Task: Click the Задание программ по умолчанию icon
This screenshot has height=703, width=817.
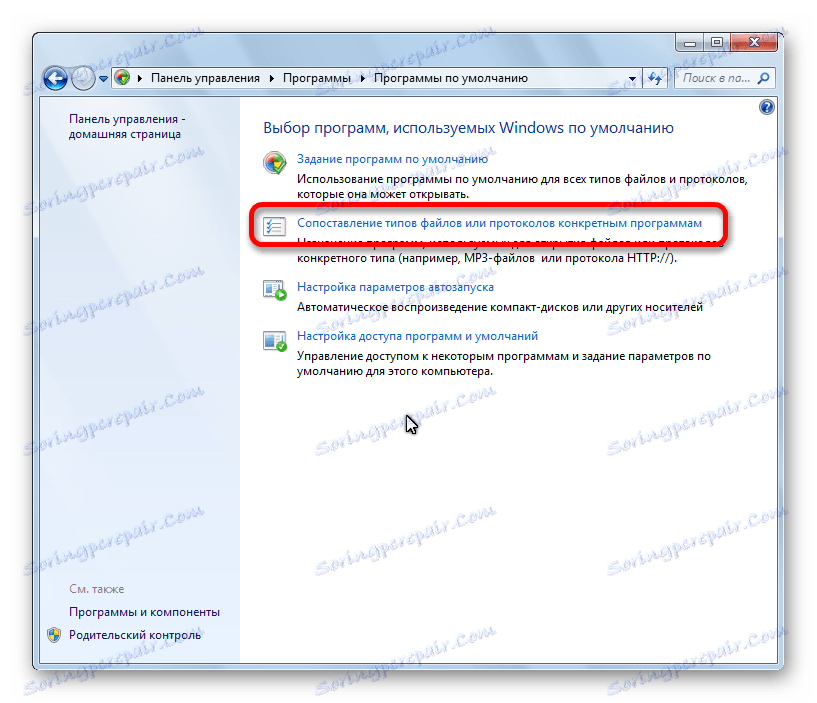Action: pyautogui.click(x=275, y=163)
